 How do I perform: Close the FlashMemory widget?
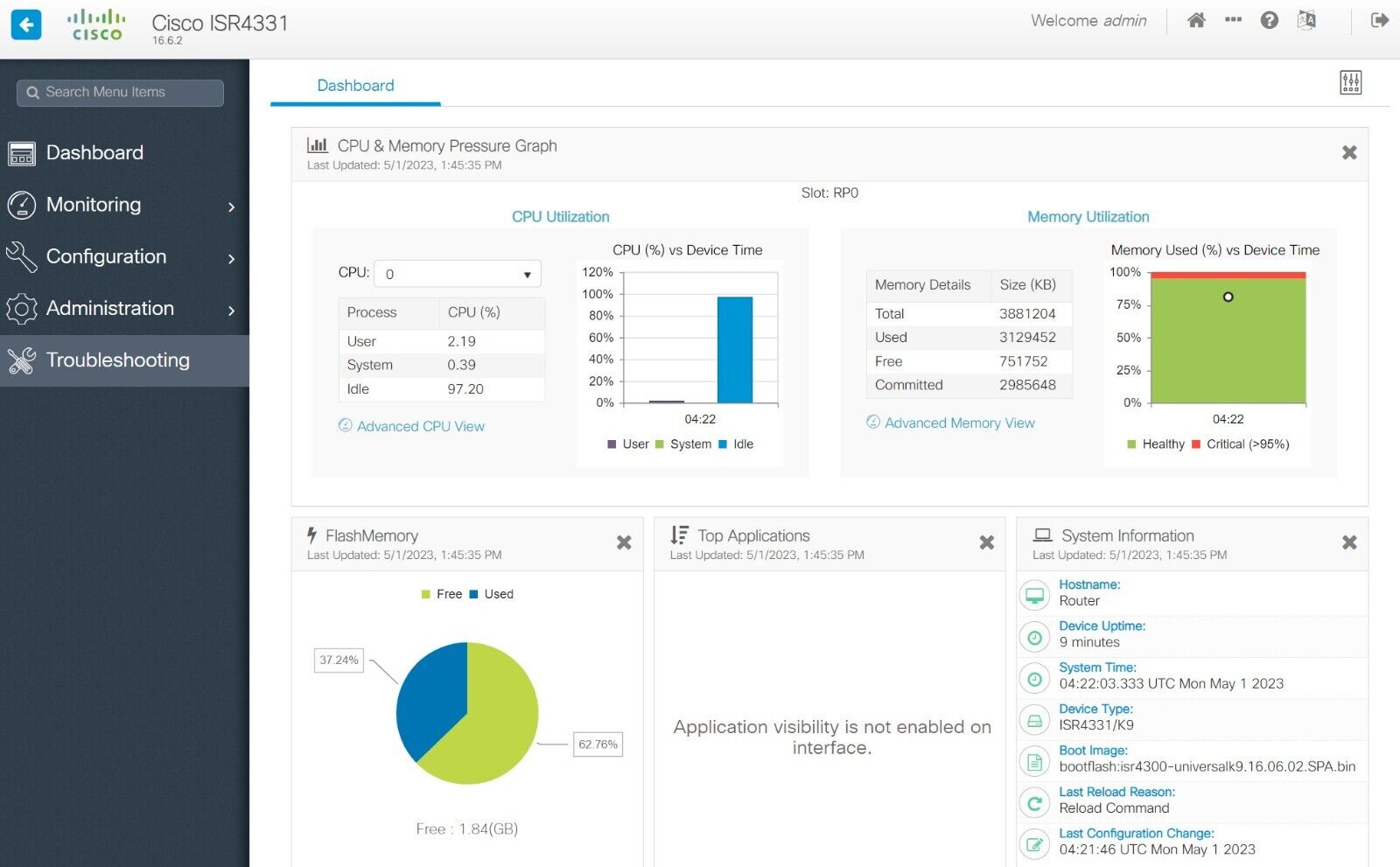[x=624, y=542]
